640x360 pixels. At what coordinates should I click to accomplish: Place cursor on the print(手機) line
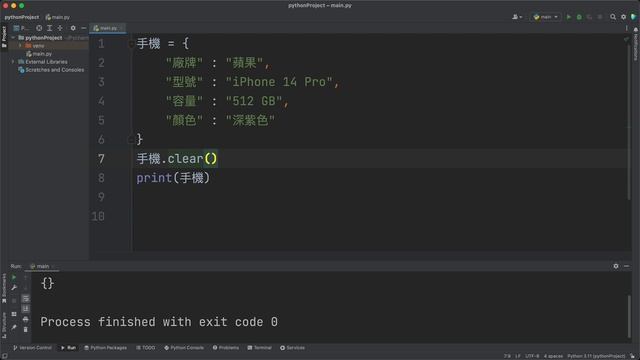coord(173,178)
